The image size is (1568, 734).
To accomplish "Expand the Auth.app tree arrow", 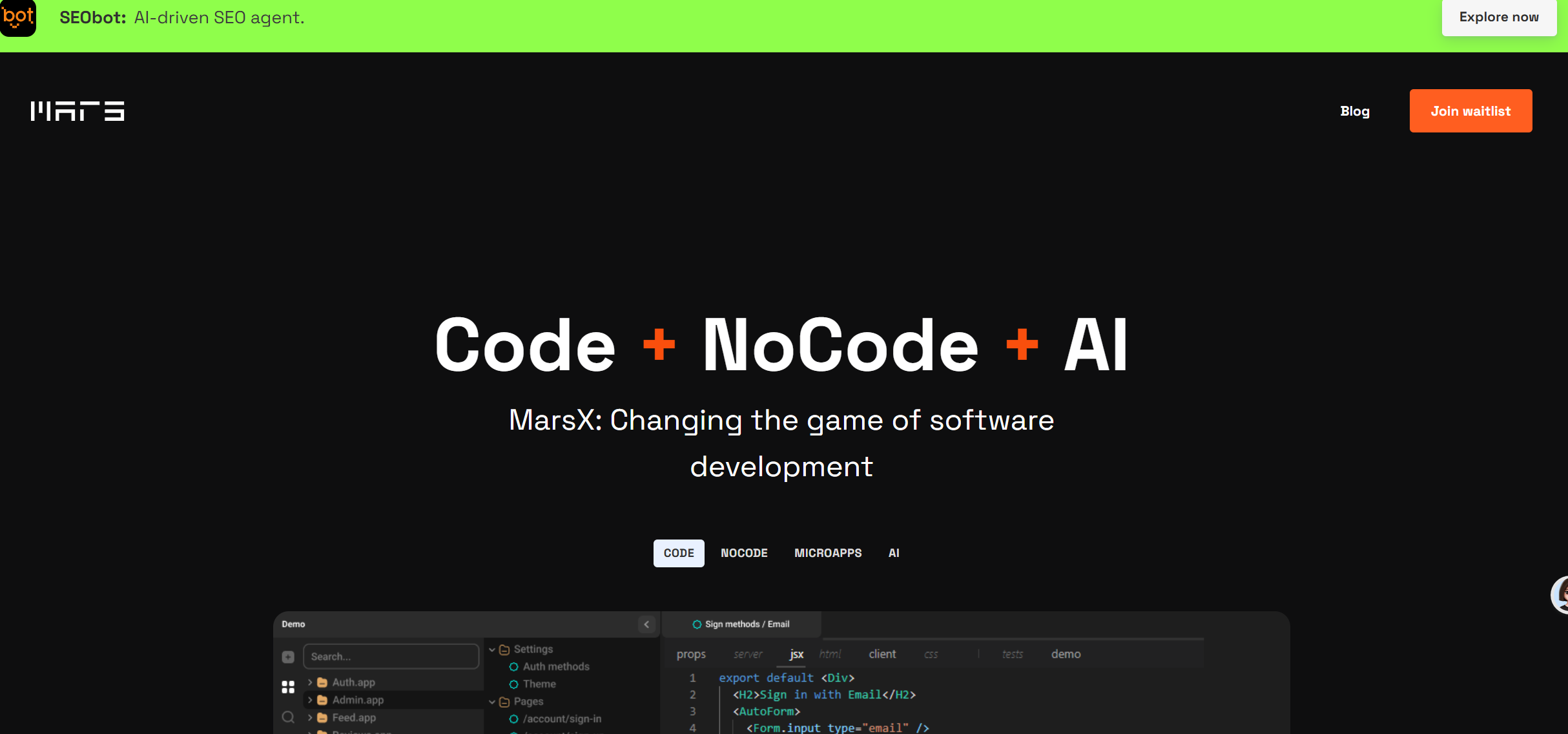I will click(x=310, y=682).
